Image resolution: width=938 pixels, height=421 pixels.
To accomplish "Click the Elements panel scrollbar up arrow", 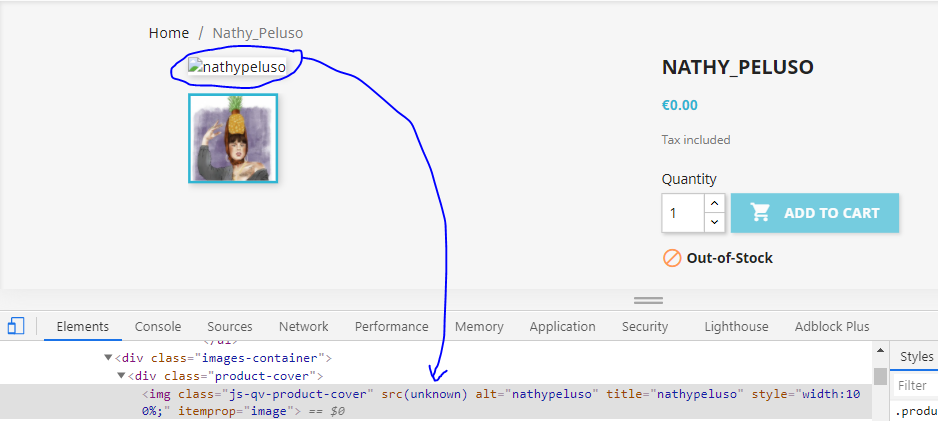I will 880,350.
